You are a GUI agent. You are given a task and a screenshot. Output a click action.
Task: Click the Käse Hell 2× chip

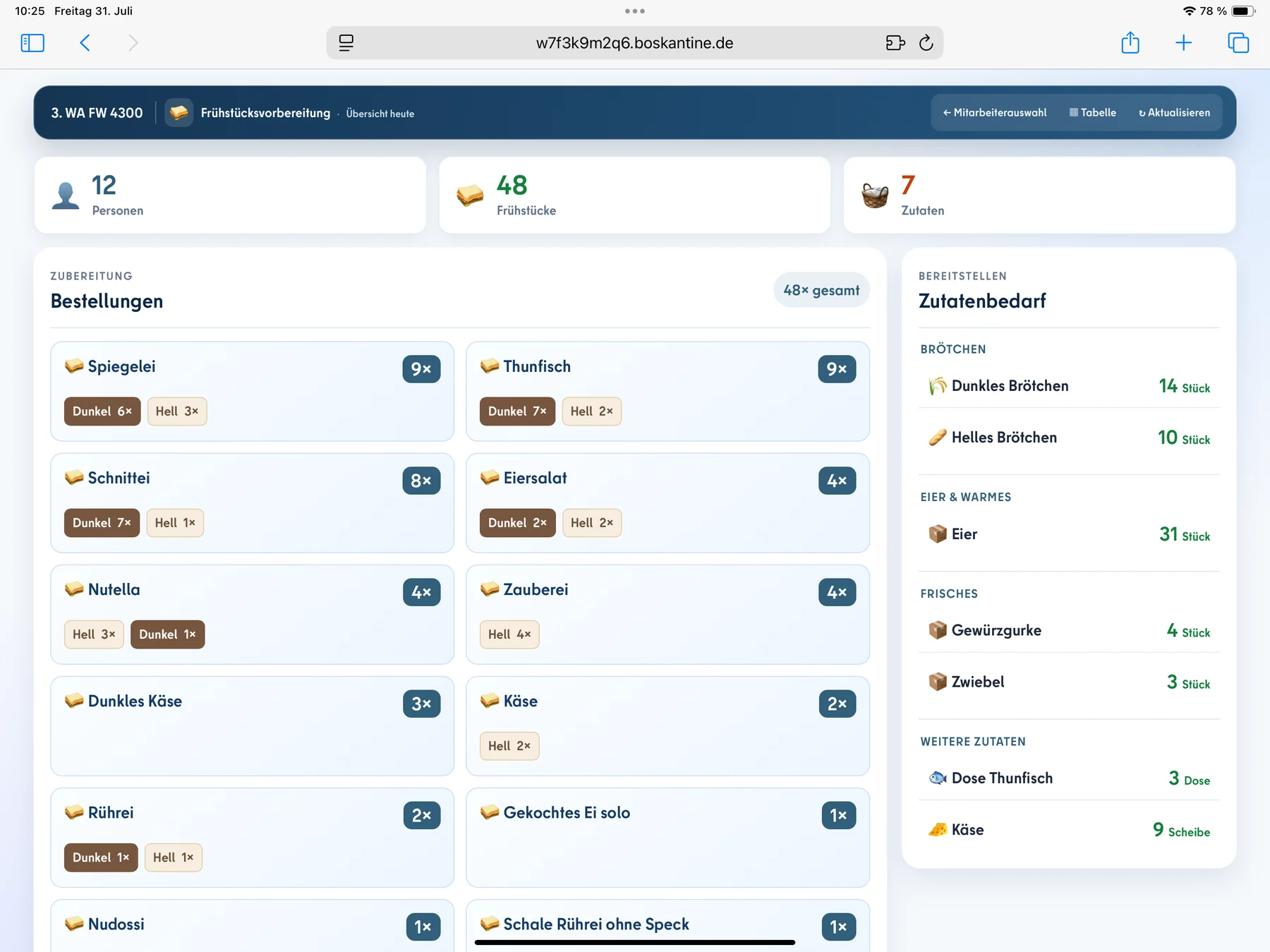pyautogui.click(x=509, y=746)
